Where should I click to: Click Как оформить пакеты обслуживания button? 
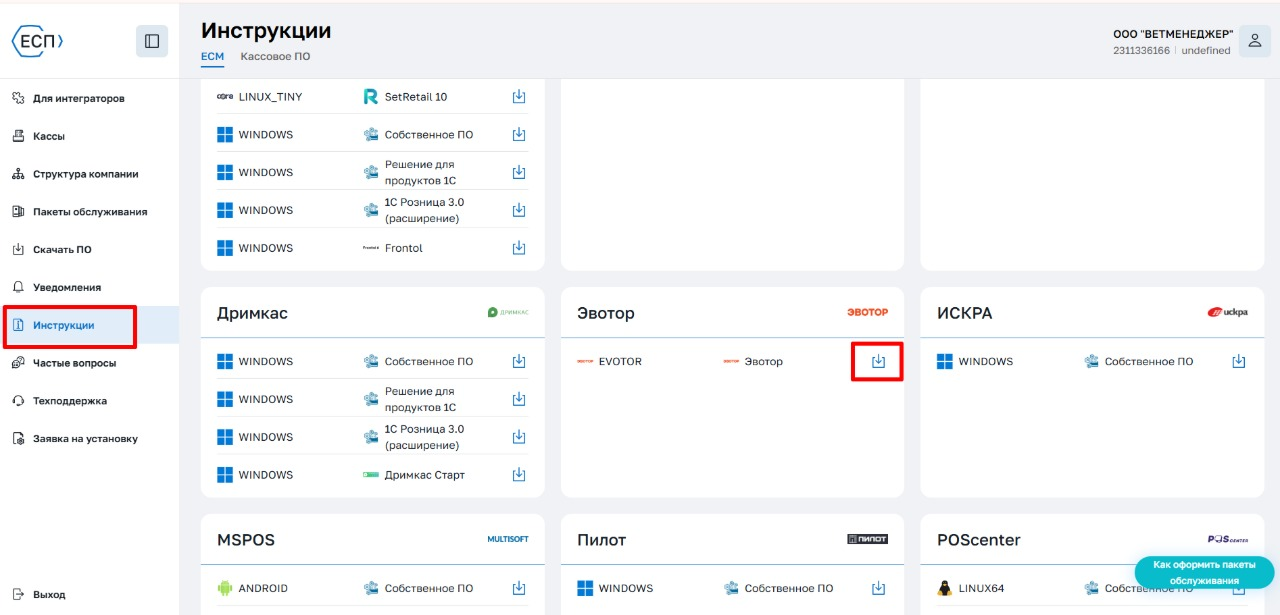(1204, 572)
